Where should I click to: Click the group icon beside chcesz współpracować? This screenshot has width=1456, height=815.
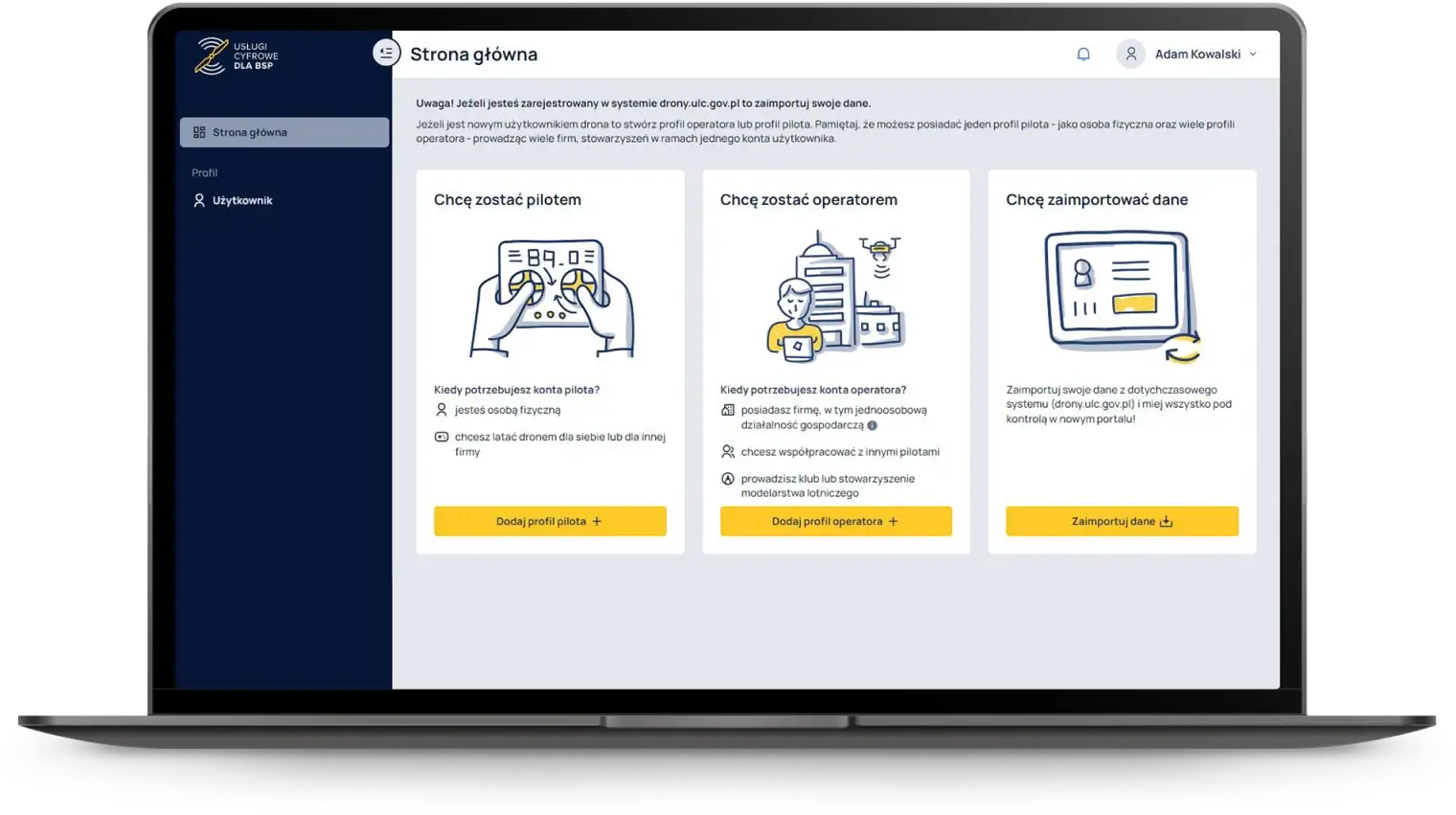pos(728,452)
